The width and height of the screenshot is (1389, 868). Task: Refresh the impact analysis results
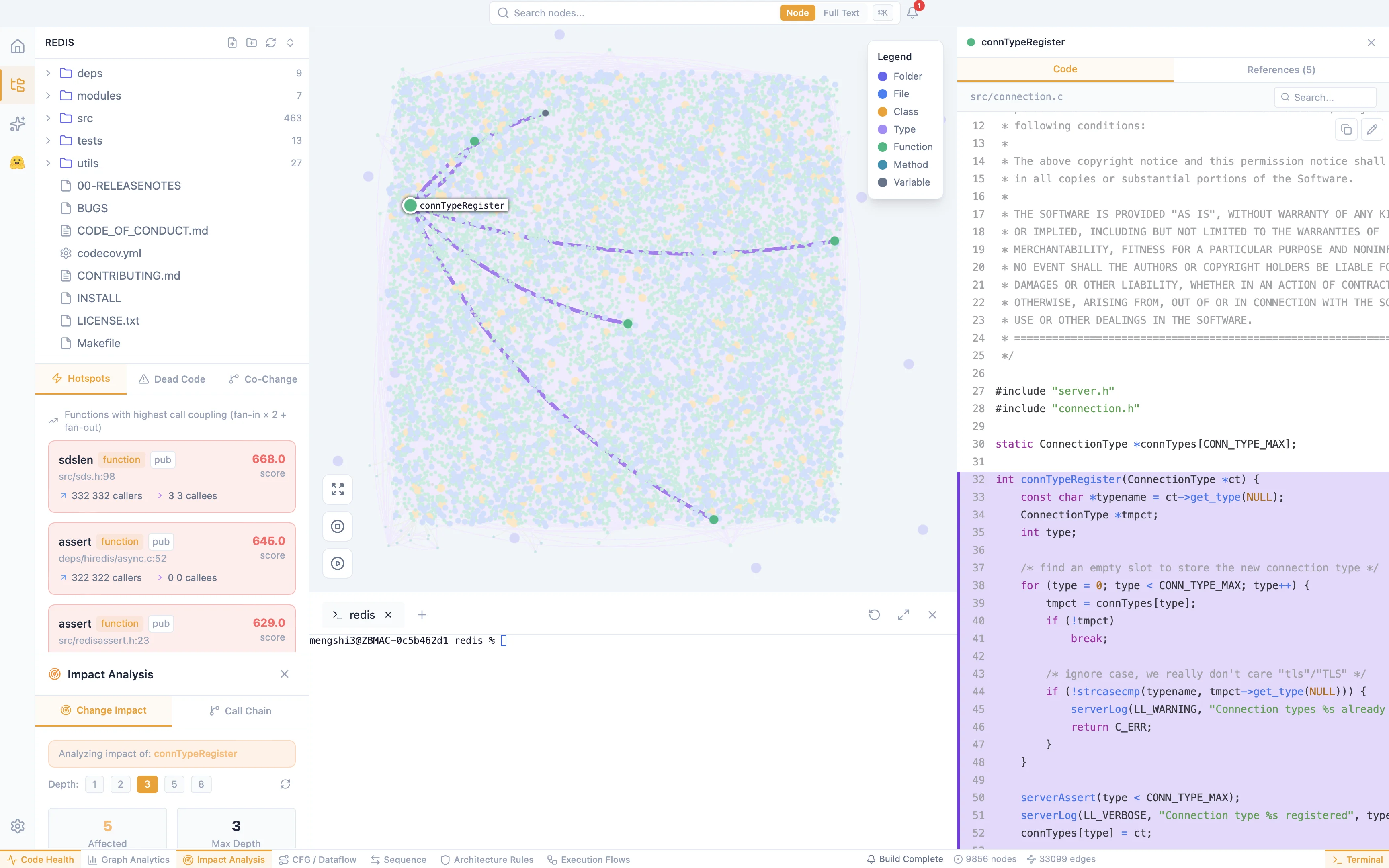(285, 784)
